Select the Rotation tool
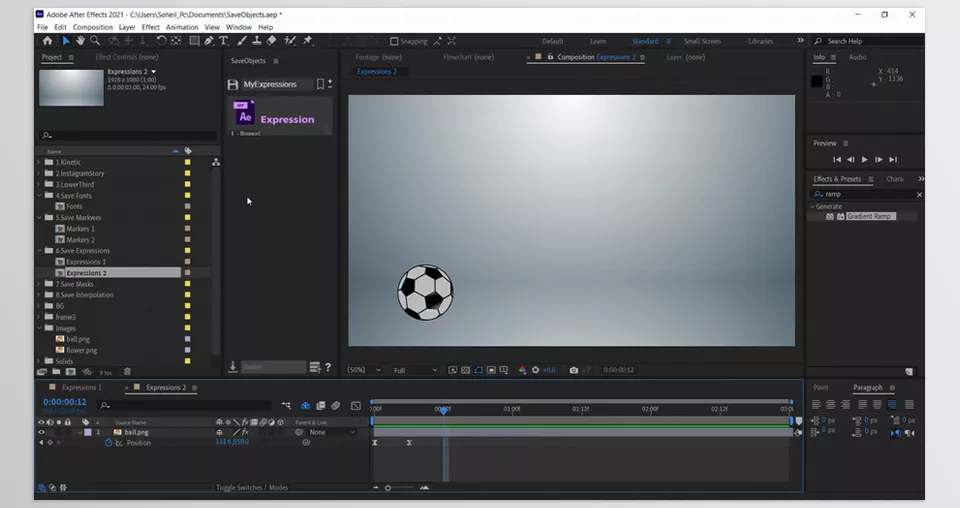The image size is (960, 508). tap(160, 40)
